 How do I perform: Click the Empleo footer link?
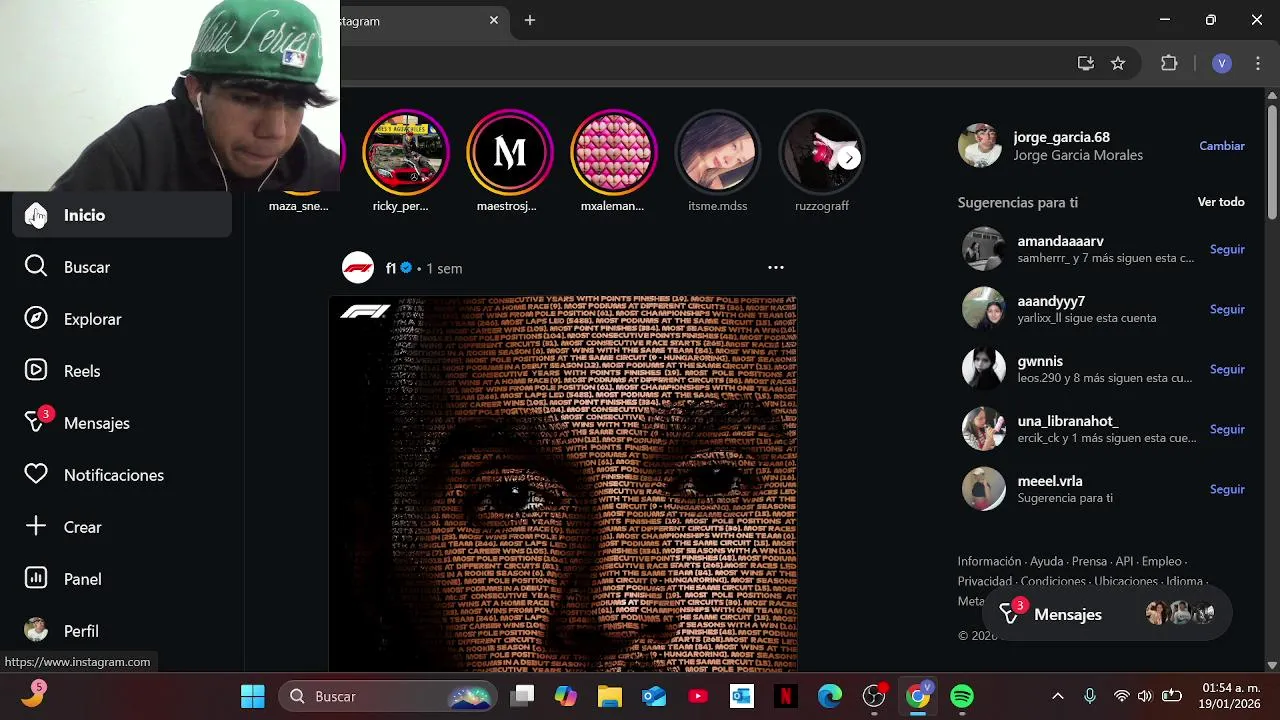1162,561
